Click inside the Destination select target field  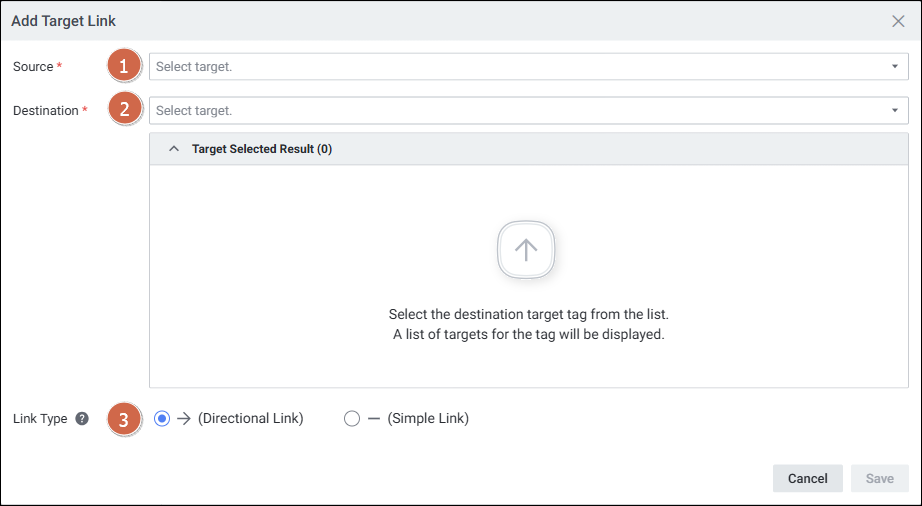coord(500,110)
